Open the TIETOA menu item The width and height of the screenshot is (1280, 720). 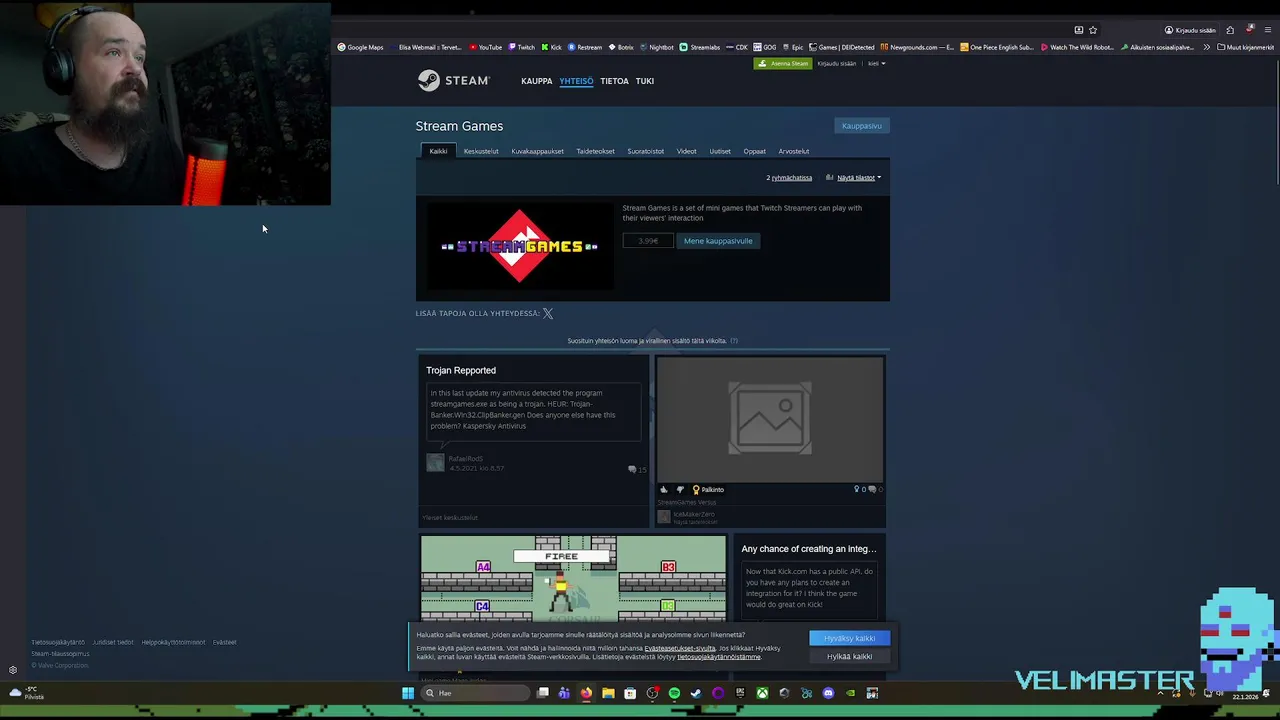point(614,81)
